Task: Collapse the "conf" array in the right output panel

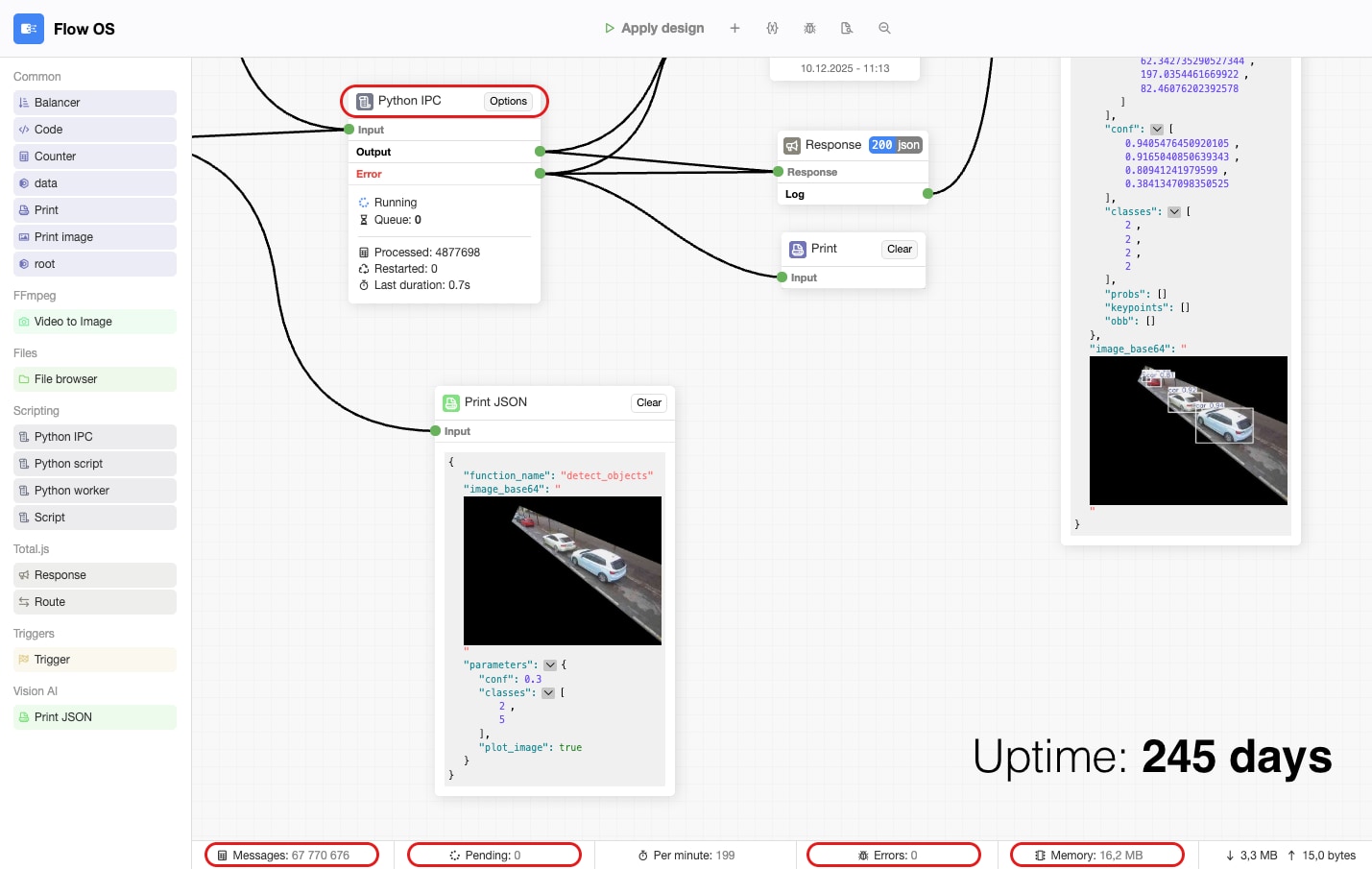Action: point(1157,130)
